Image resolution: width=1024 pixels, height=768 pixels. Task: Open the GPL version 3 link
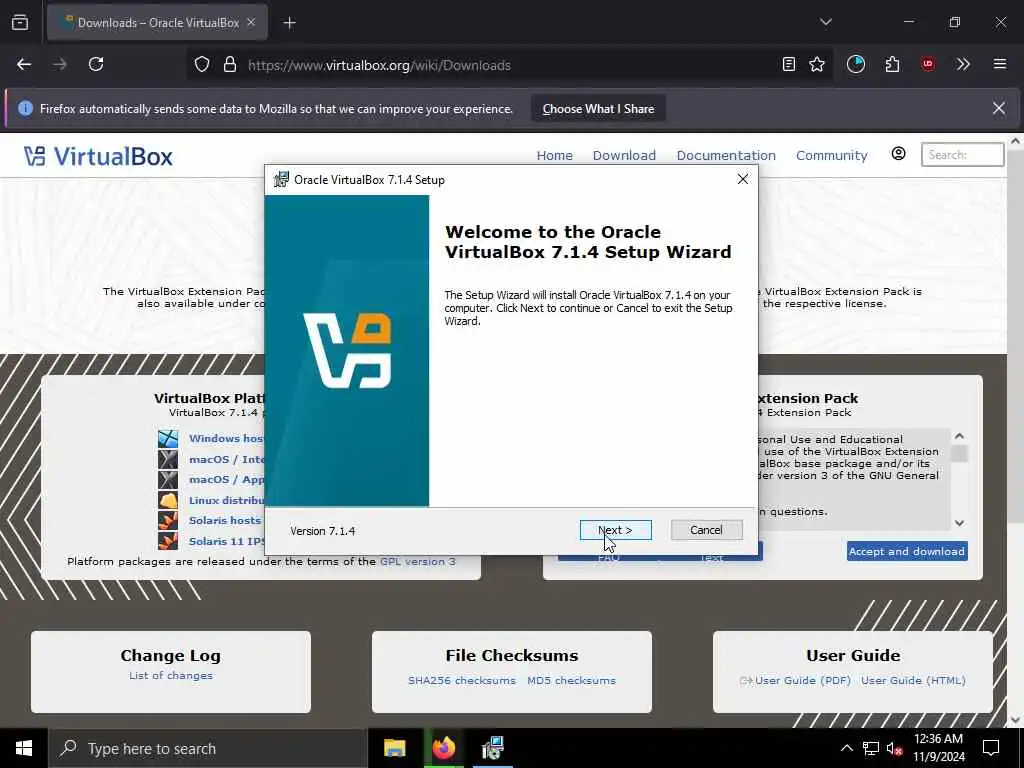point(418,562)
